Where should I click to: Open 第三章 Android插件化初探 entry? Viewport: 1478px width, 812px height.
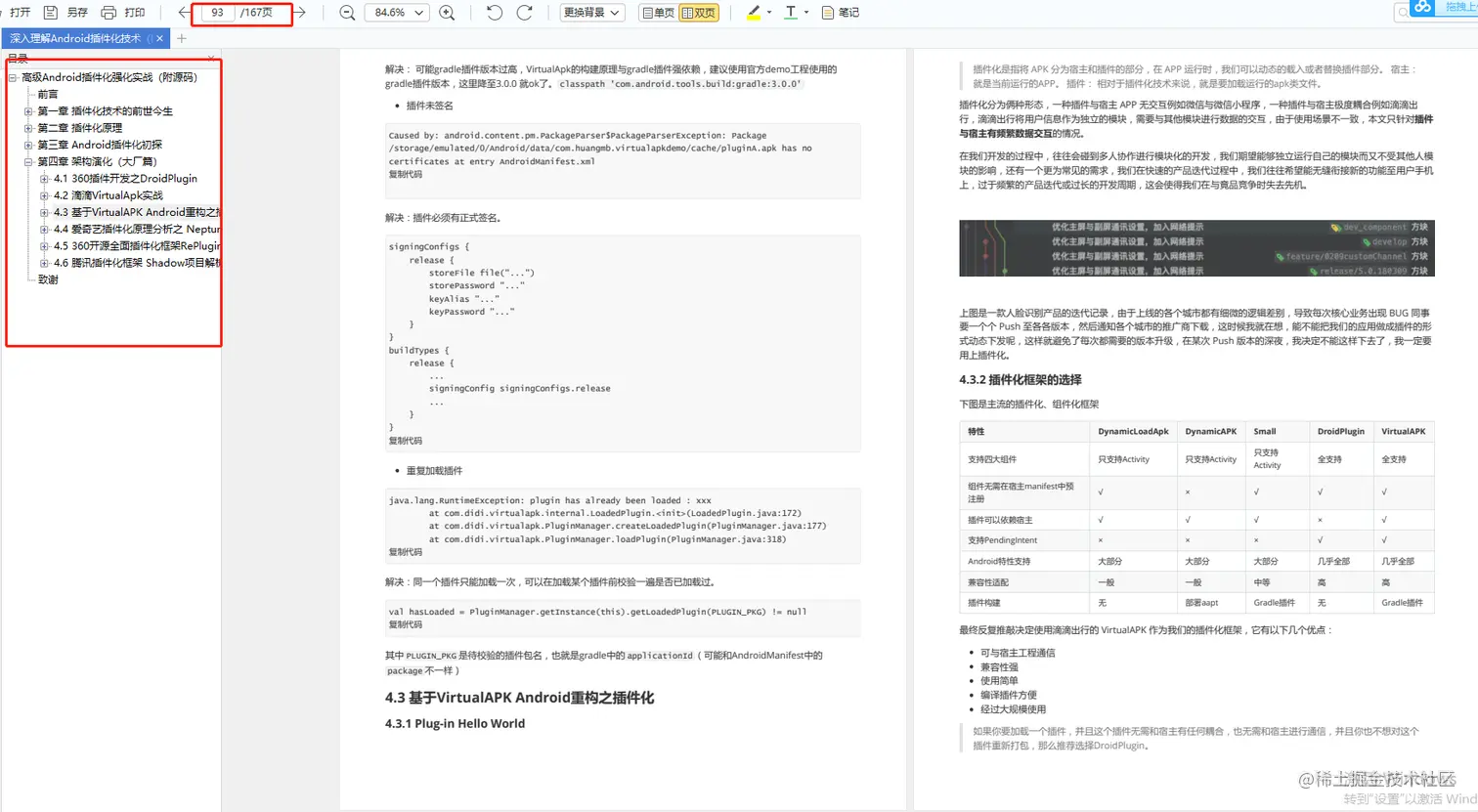[100, 145]
